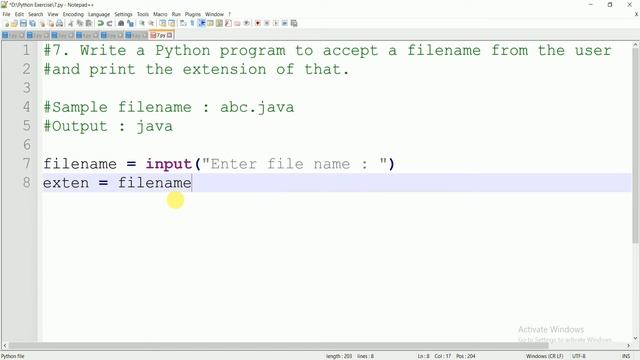
Task: Click the '#Output : java' comment line
Action: click(108, 126)
